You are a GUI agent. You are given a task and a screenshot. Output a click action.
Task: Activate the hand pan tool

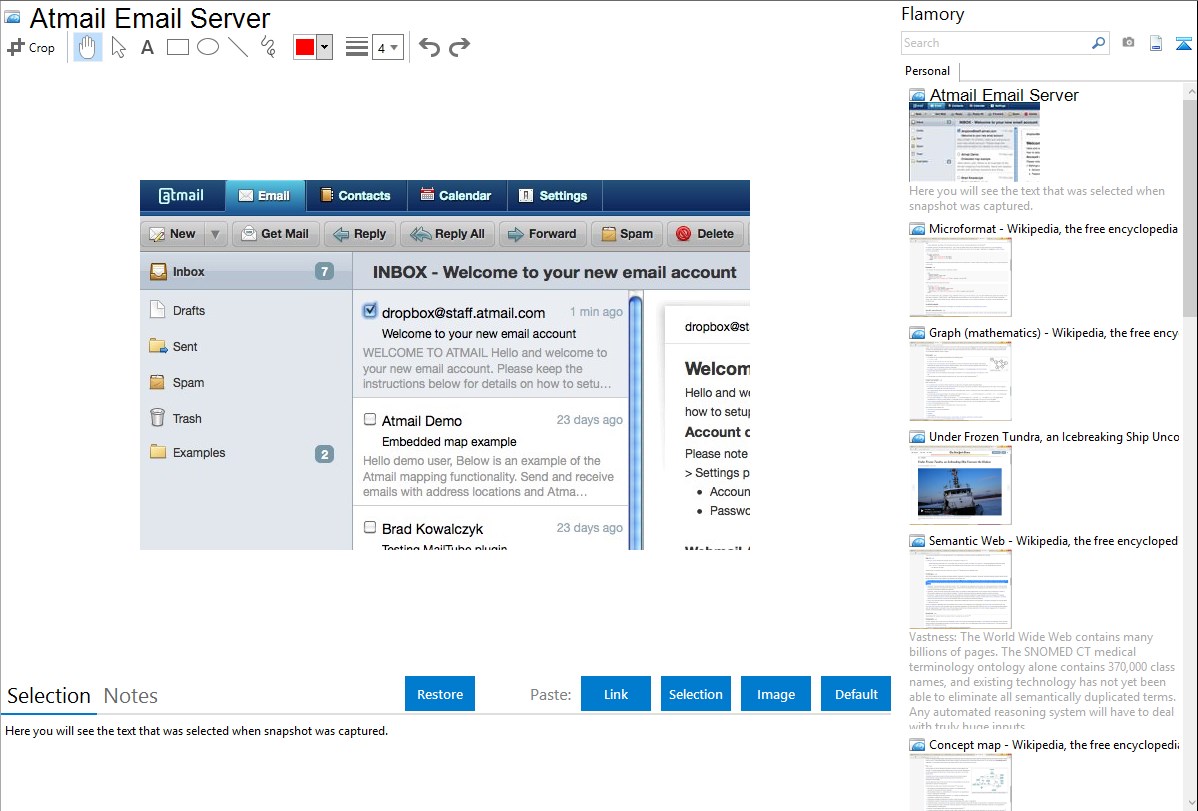click(87, 47)
